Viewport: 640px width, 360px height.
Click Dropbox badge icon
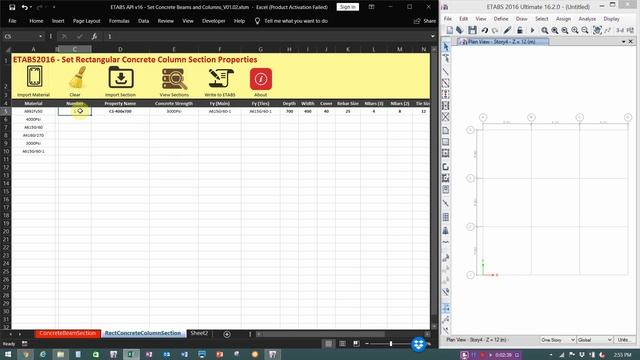tap(418, 344)
